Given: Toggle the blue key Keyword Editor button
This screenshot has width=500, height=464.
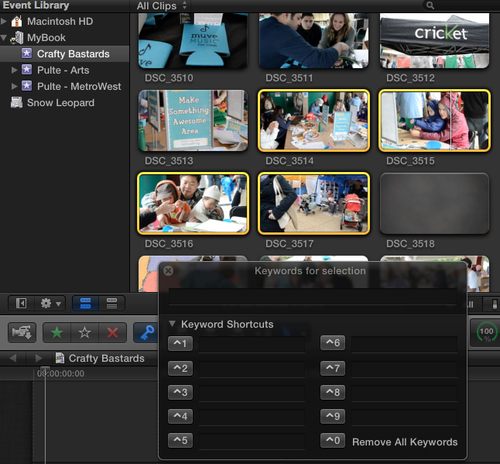Looking at the screenshot, I should tap(146, 332).
